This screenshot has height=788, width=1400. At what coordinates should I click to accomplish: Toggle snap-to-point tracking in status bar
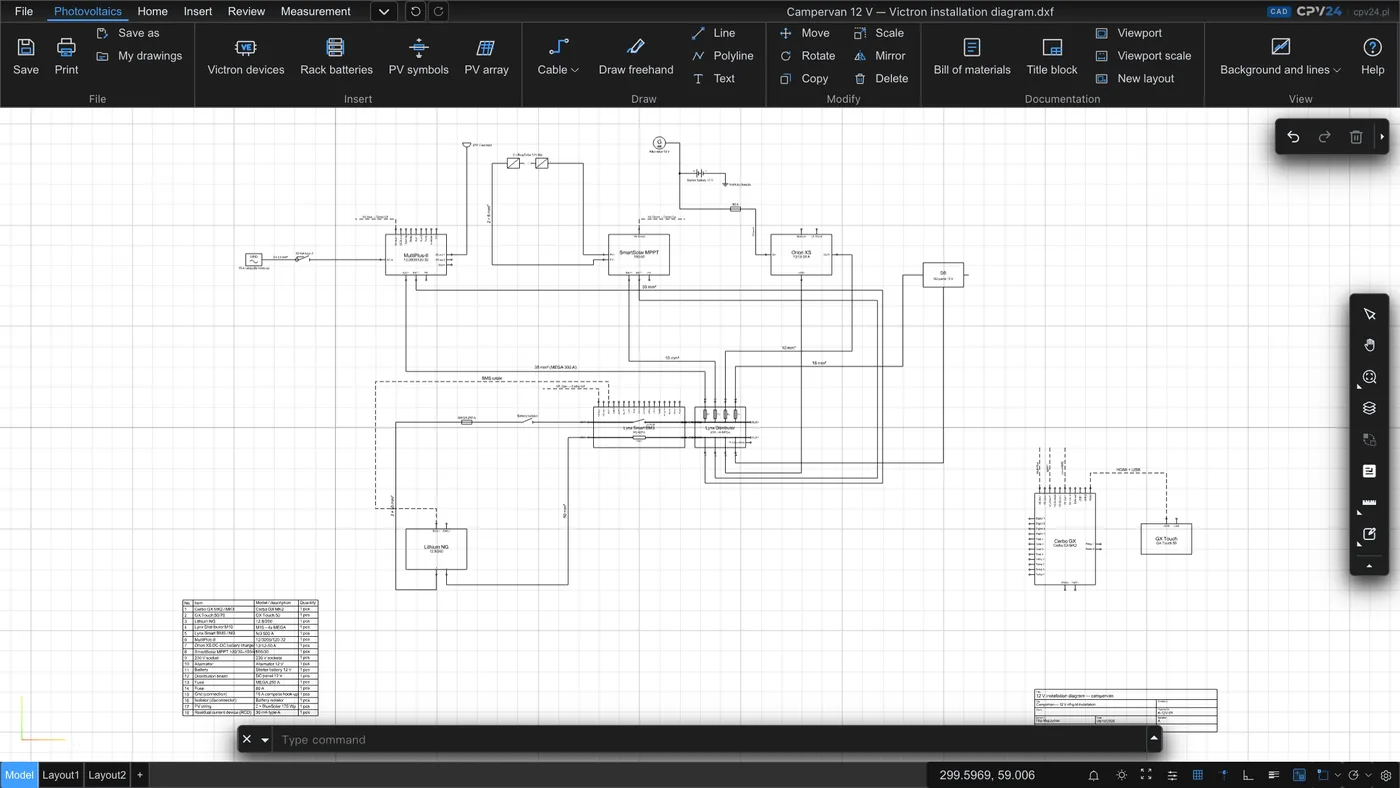coord(1224,775)
